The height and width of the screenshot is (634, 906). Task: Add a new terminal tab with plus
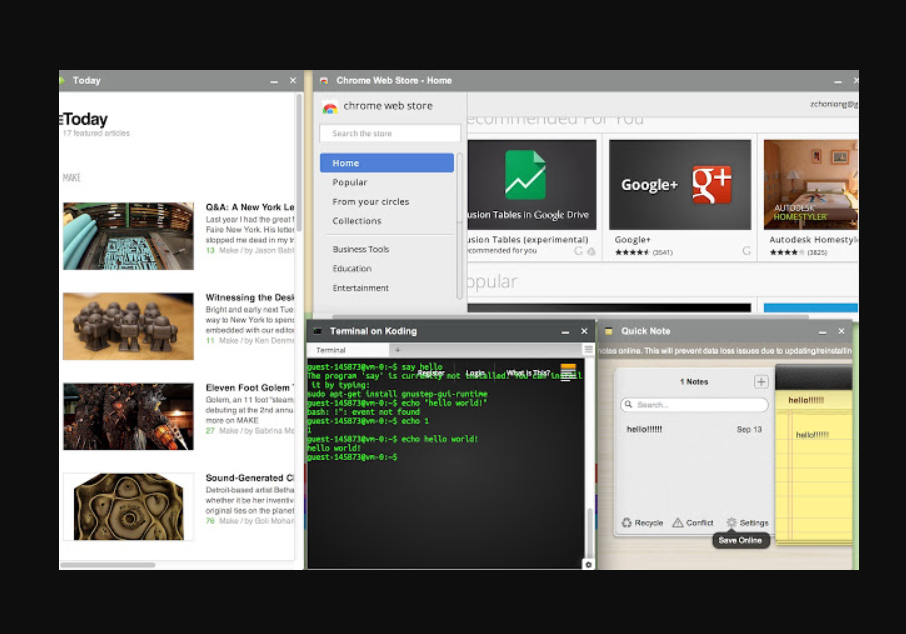point(398,350)
